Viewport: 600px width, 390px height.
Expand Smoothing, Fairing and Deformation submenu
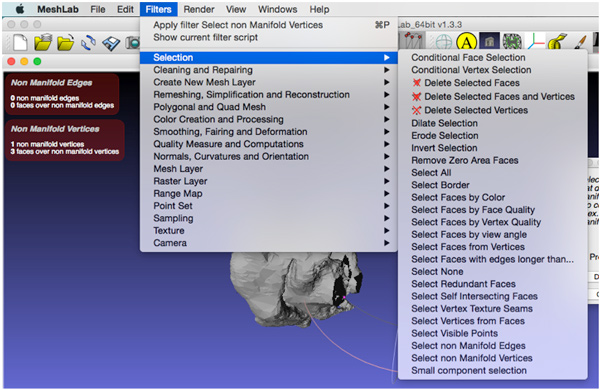(x=269, y=132)
